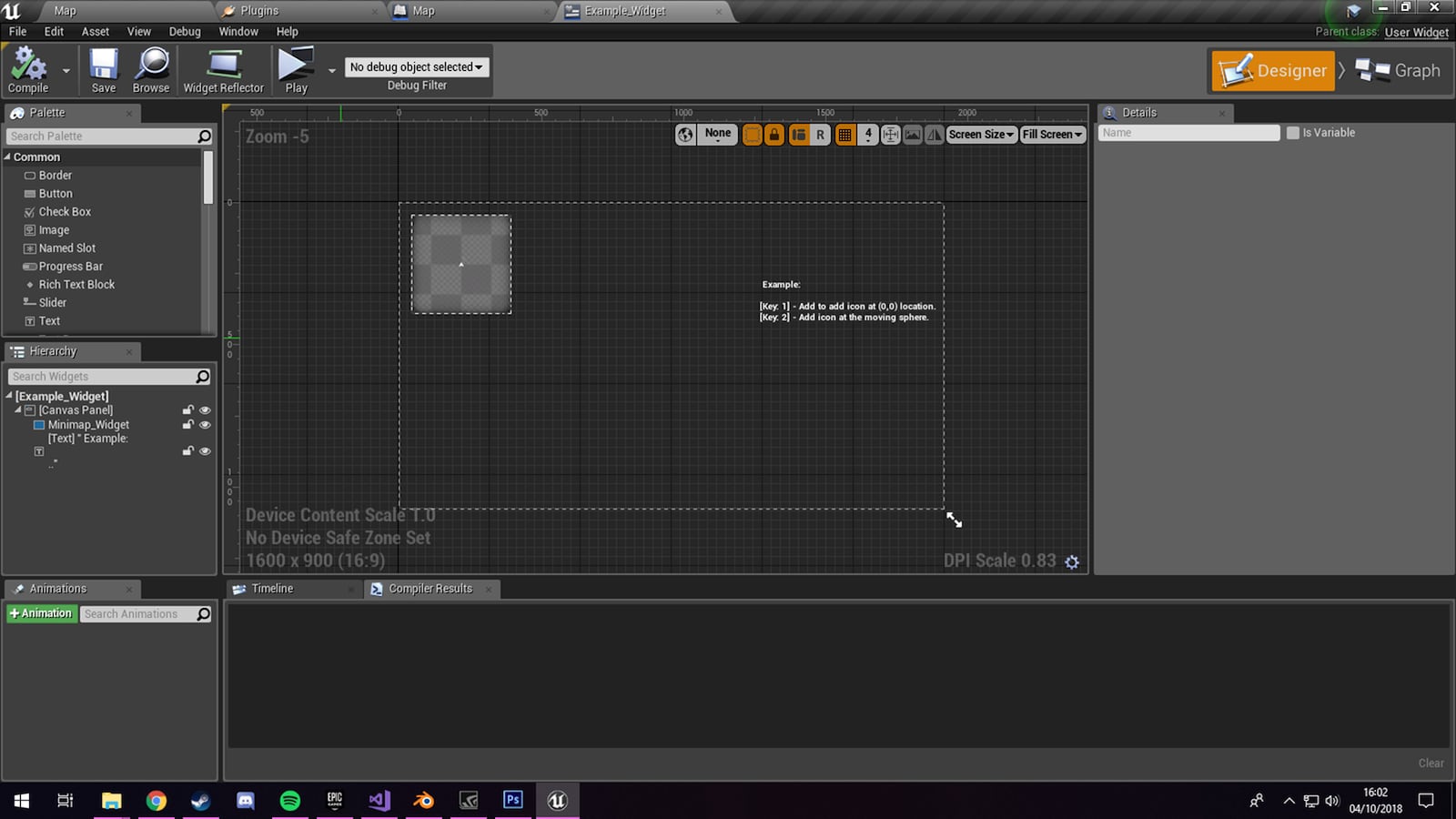Open the Debug menu

[x=184, y=31]
